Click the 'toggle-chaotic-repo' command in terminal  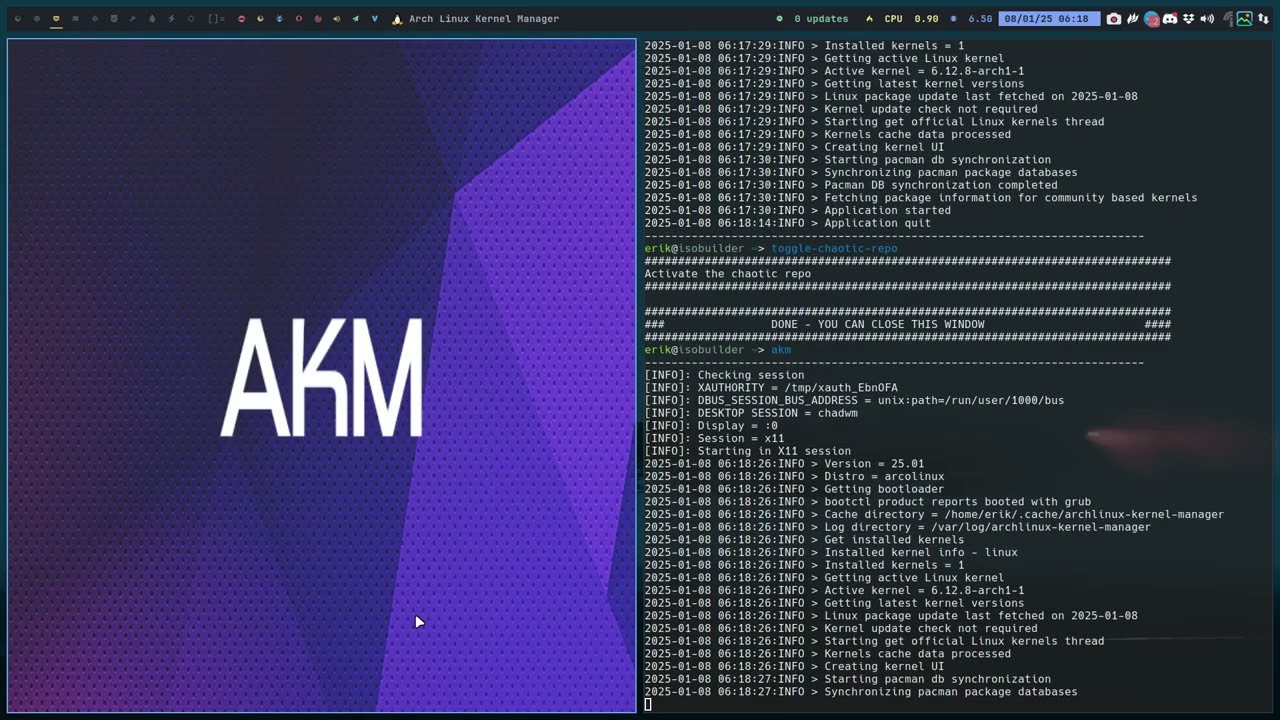coord(834,248)
